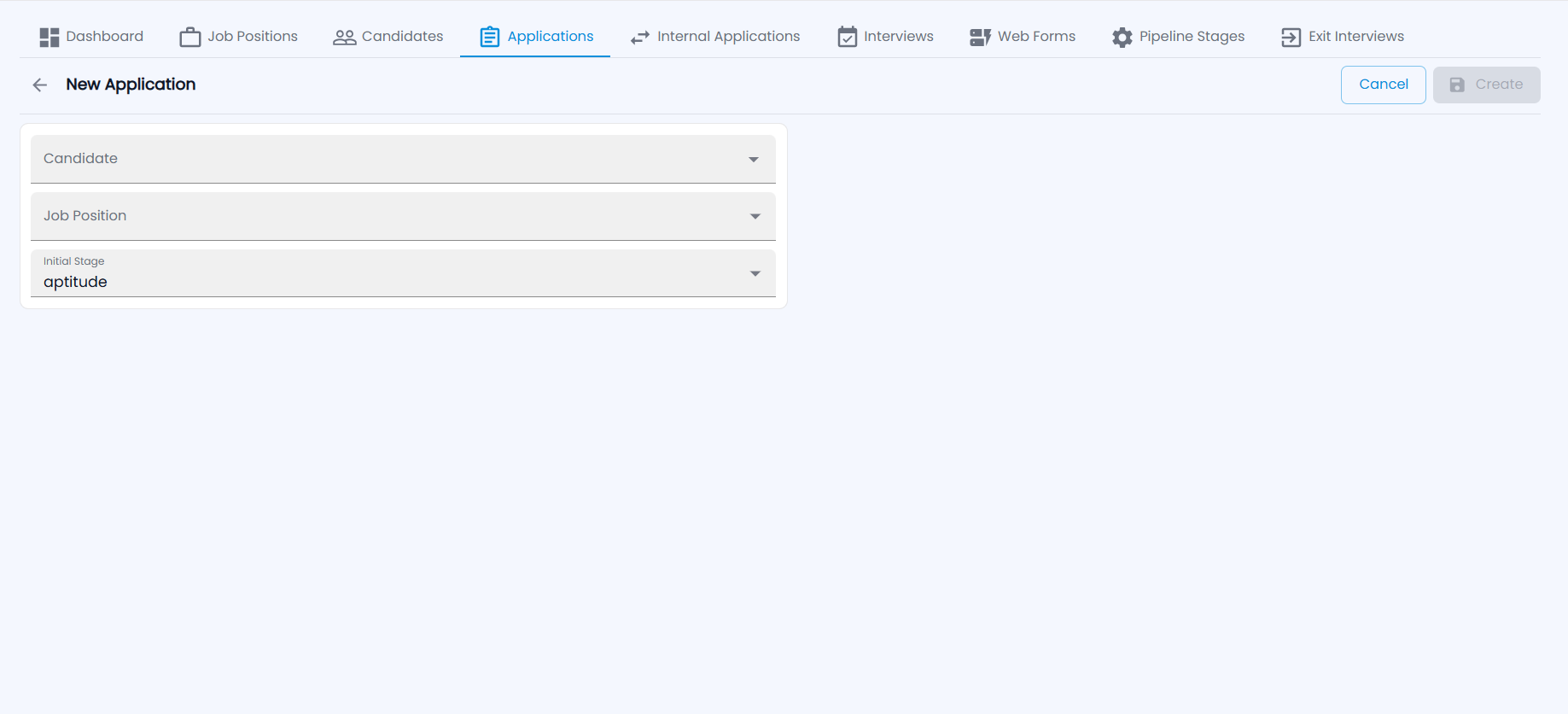Switch to the Exit Interviews tab
The width and height of the screenshot is (1568, 714).
[1343, 37]
